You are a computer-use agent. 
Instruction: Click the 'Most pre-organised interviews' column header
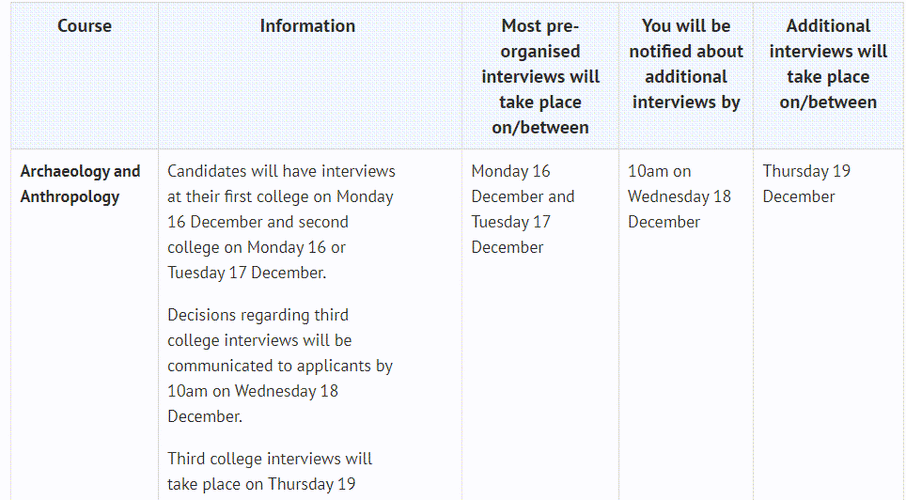pos(540,76)
